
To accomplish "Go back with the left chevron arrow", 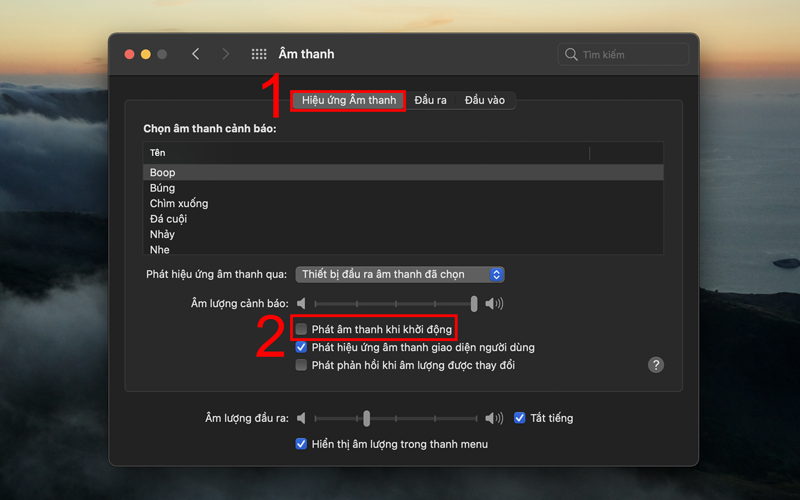I will (195, 54).
